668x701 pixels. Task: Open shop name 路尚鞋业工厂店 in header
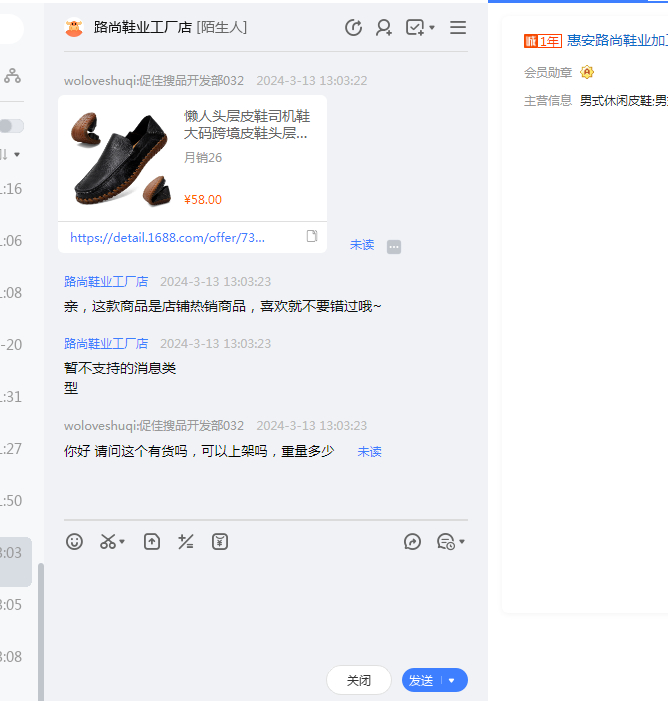[x=143, y=28]
